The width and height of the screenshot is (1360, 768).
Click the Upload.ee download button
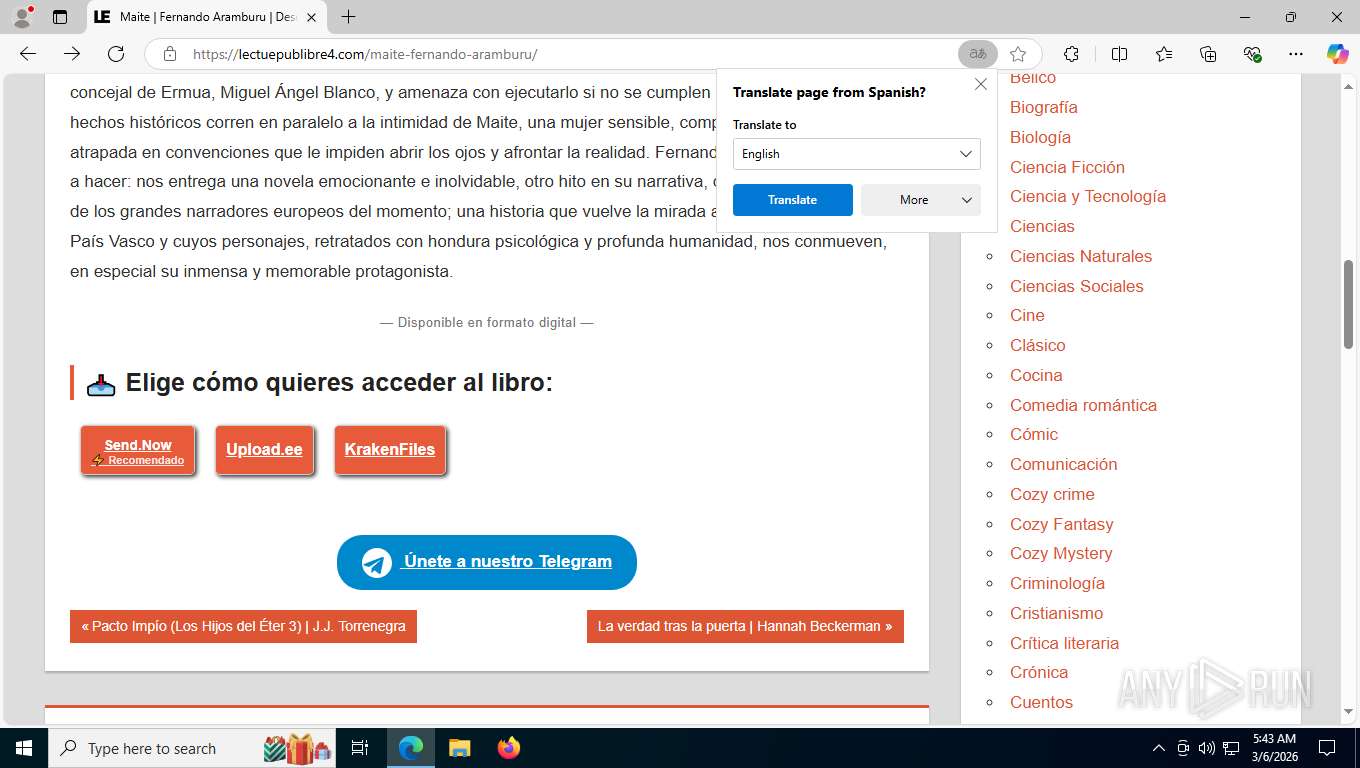point(264,450)
